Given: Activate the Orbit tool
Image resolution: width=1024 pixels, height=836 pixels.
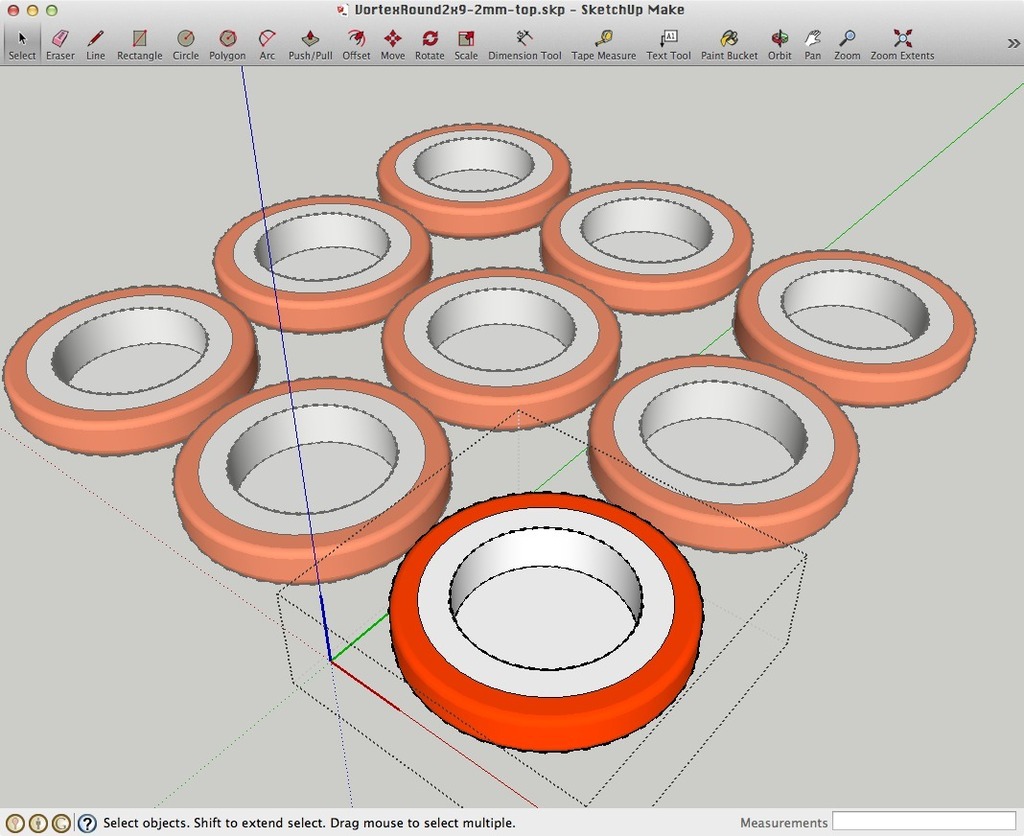Looking at the screenshot, I should coord(779,44).
